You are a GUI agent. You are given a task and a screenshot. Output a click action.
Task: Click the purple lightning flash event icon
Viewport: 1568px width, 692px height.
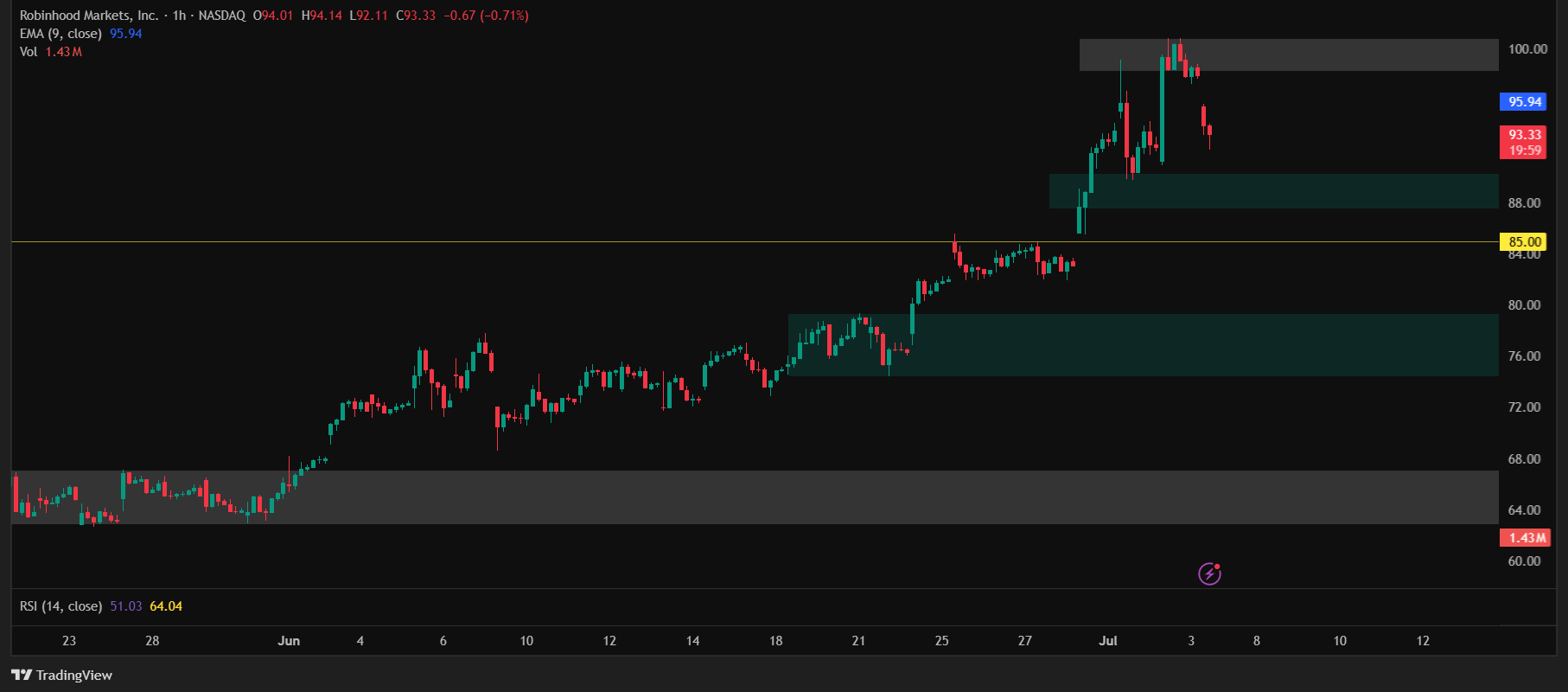pos(1209,573)
